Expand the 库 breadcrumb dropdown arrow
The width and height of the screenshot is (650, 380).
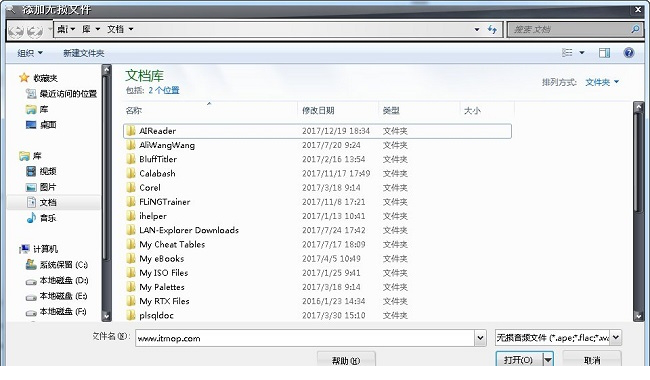tap(98, 29)
